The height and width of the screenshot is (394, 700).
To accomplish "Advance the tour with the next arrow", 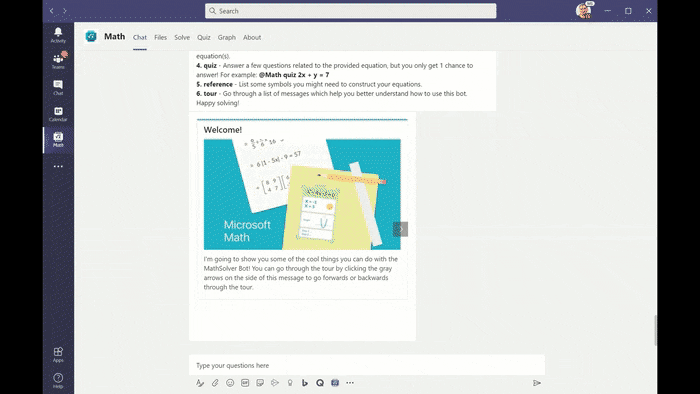I will 400,229.
